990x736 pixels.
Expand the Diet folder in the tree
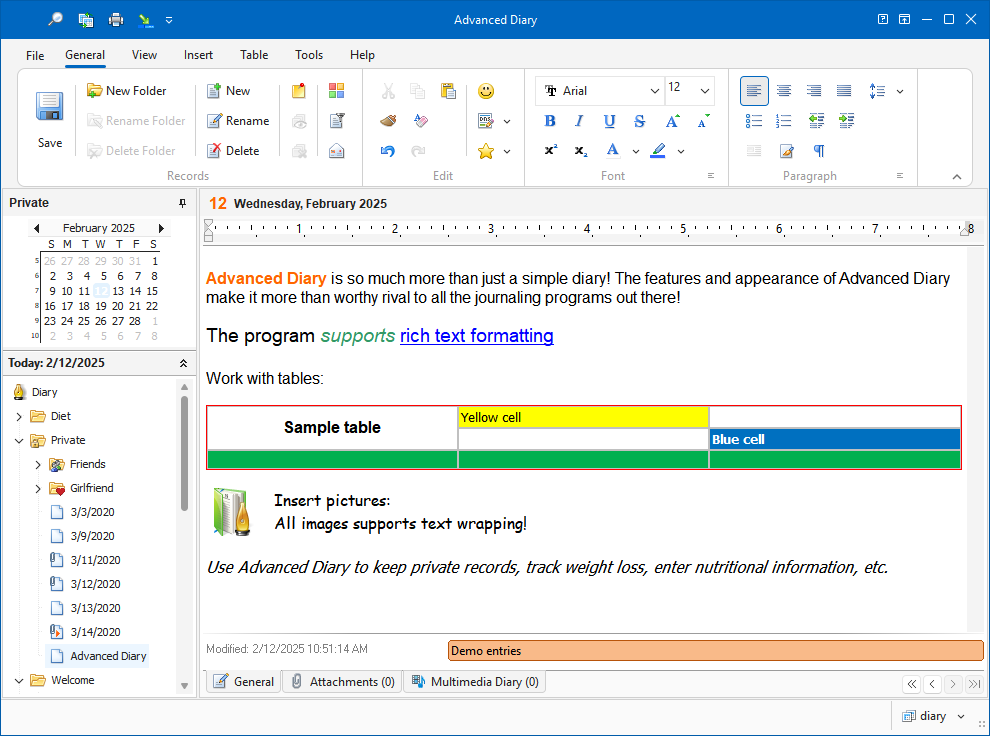tap(19, 417)
